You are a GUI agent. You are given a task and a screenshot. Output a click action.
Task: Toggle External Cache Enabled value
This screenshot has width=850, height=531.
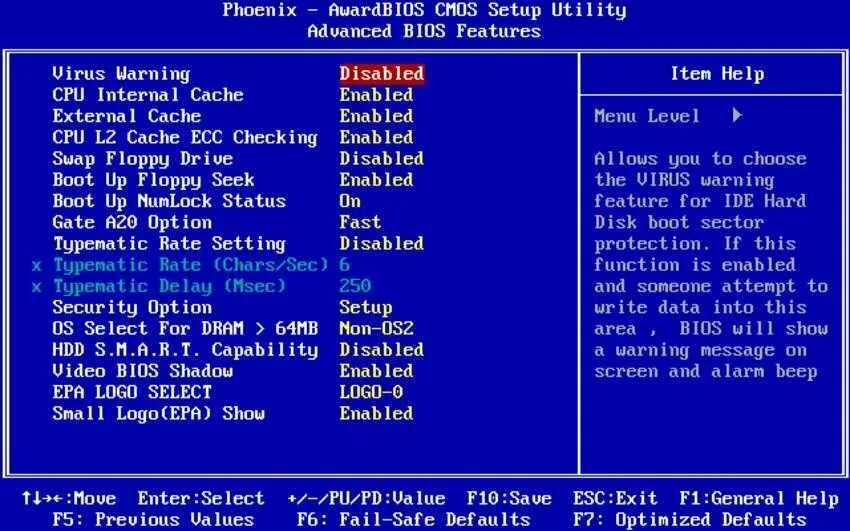coord(376,116)
